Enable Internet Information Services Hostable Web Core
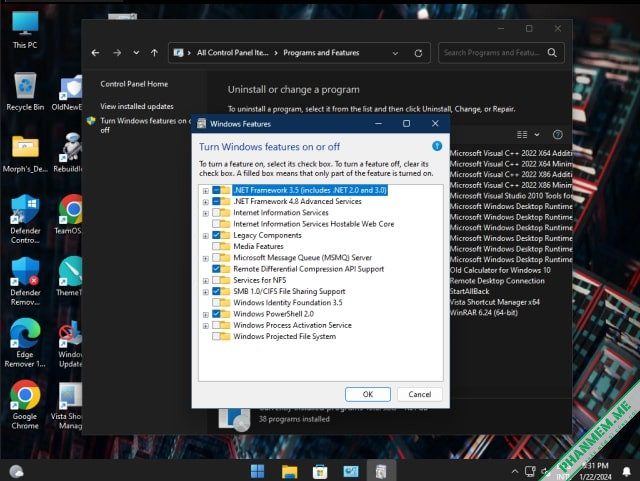Image resolution: width=640 pixels, height=481 pixels. pyautogui.click(x=216, y=224)
